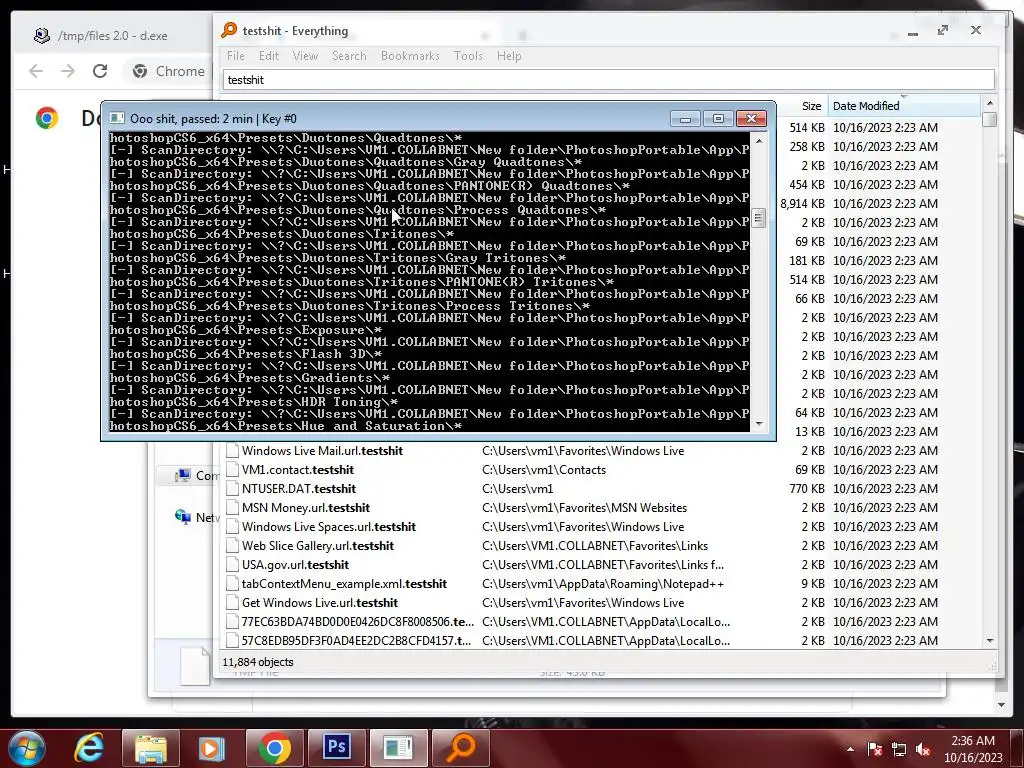Viewport: 1024px width, 768px height.
Task: Click the console vertical scrollbar thumb
Action: pos(758,217)
